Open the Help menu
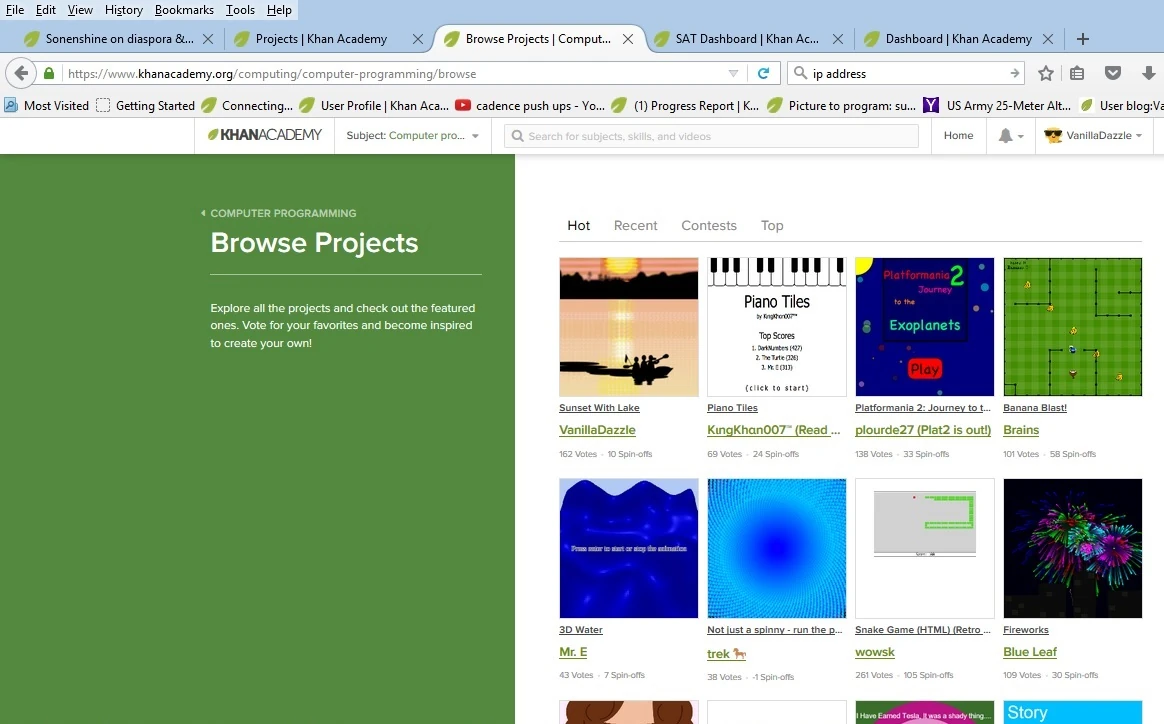 tap(279, 10)
